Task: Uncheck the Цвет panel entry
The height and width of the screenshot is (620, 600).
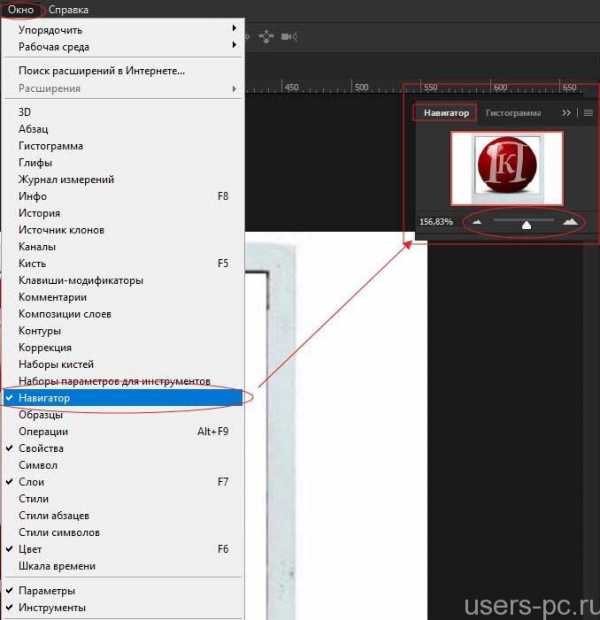Action: (x=123, y=549)
